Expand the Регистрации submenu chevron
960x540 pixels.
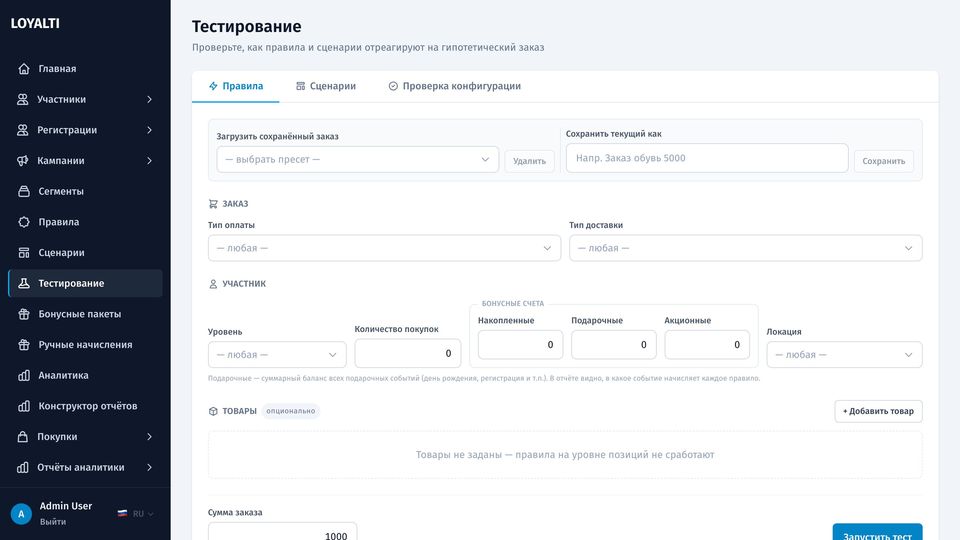tap(149, 130)
